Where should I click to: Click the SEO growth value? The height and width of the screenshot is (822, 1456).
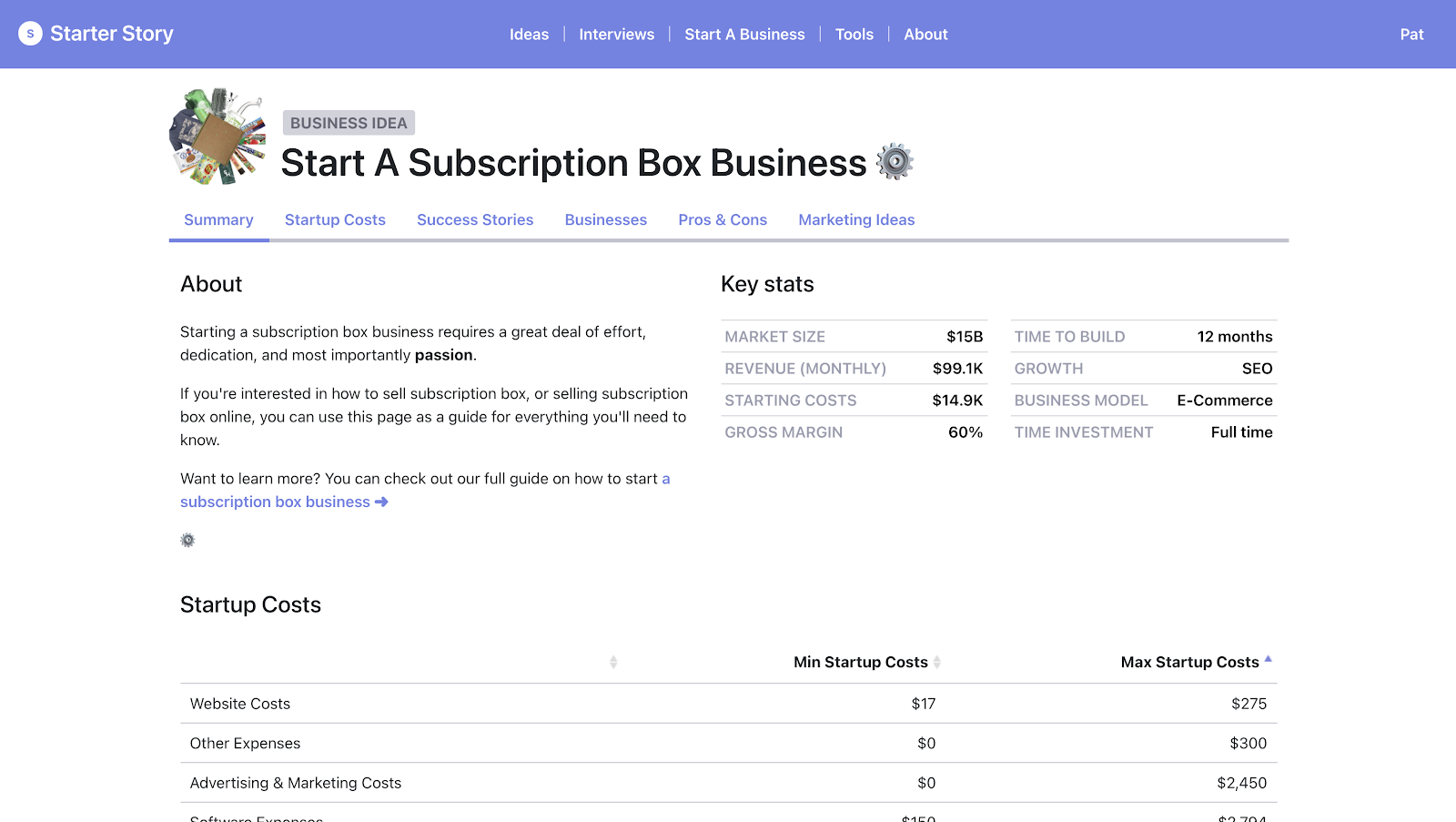[x=1258, y=368]
